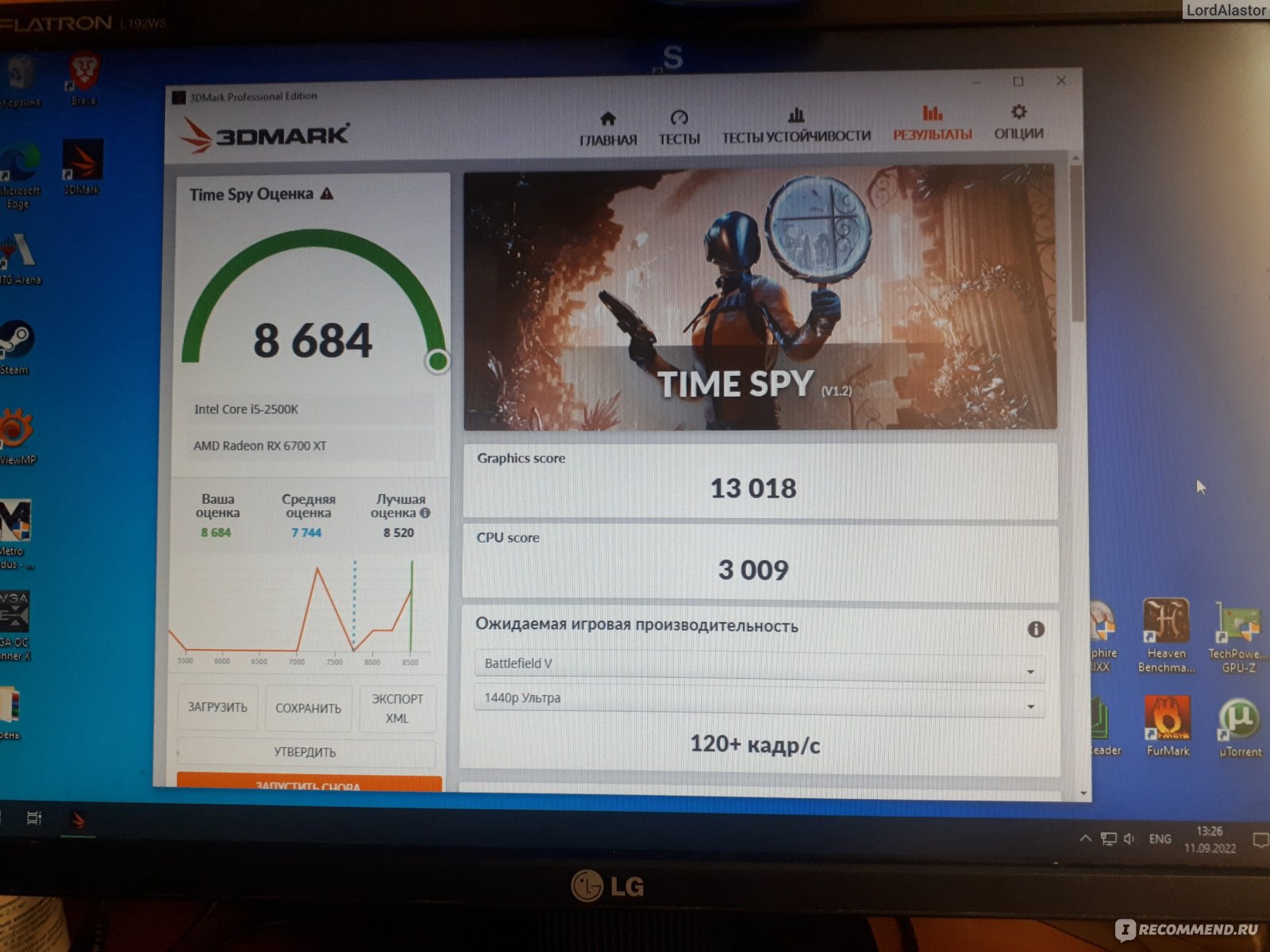The image size is (1270, 952).
Task: Click the volume speaker tray icon
Action: (x=1130, y=839)
